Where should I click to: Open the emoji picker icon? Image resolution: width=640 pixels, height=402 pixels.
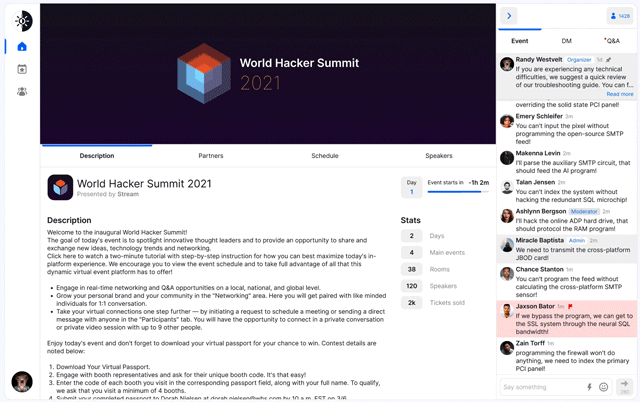point(603,387)
